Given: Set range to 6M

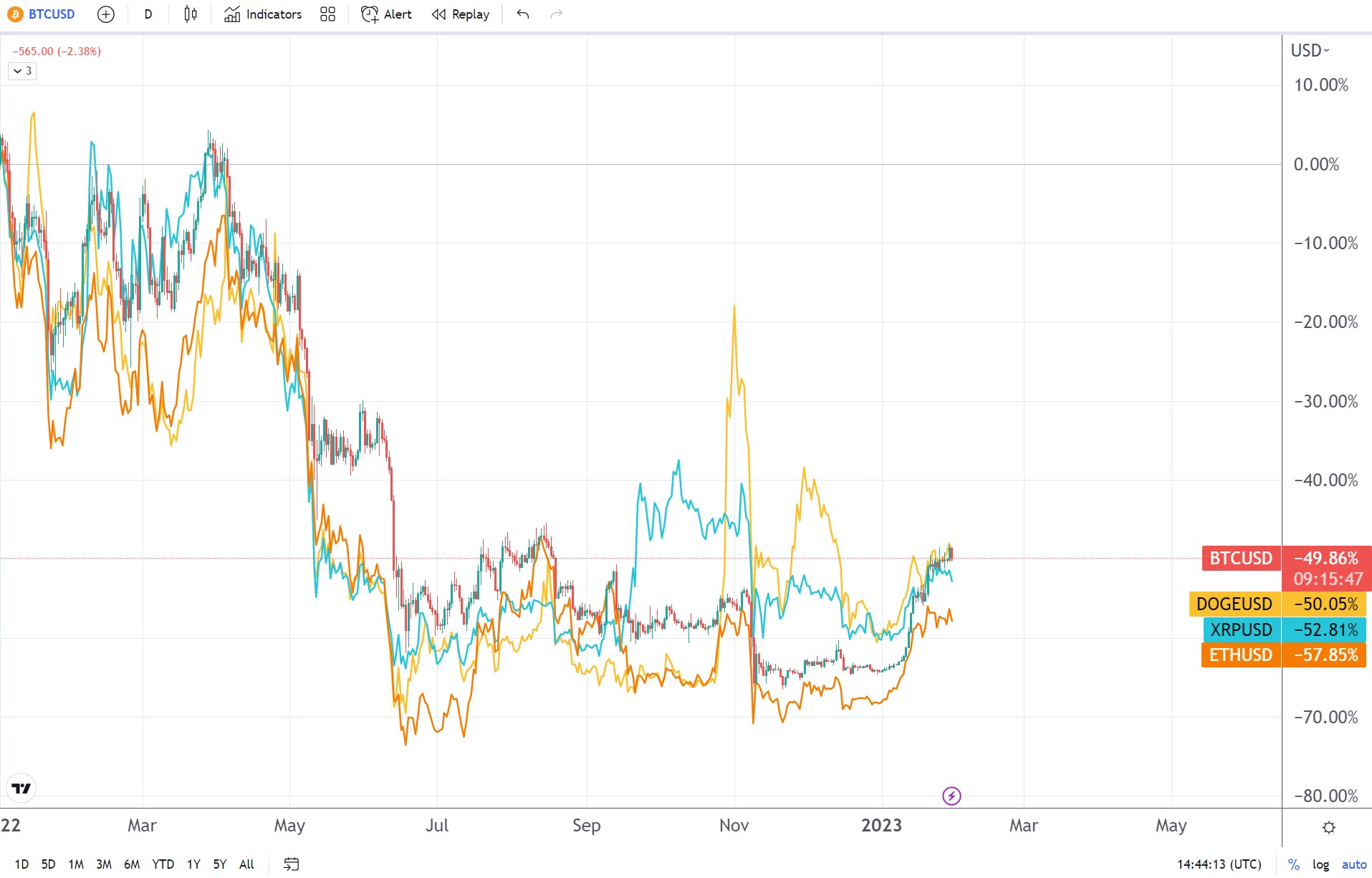Looking at the screenshot, I should click(x=132, y=864).
